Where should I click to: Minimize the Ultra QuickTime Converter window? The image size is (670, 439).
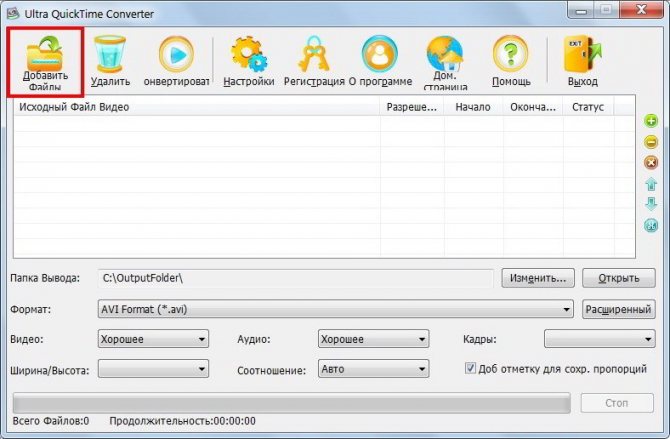tap(581, 10)
